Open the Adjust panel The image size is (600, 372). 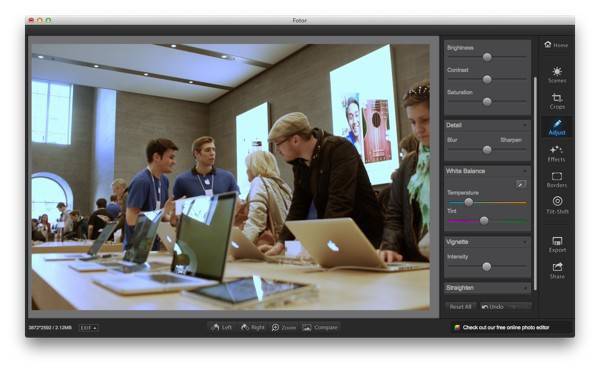pyautogui.click(x=557, y=127)
